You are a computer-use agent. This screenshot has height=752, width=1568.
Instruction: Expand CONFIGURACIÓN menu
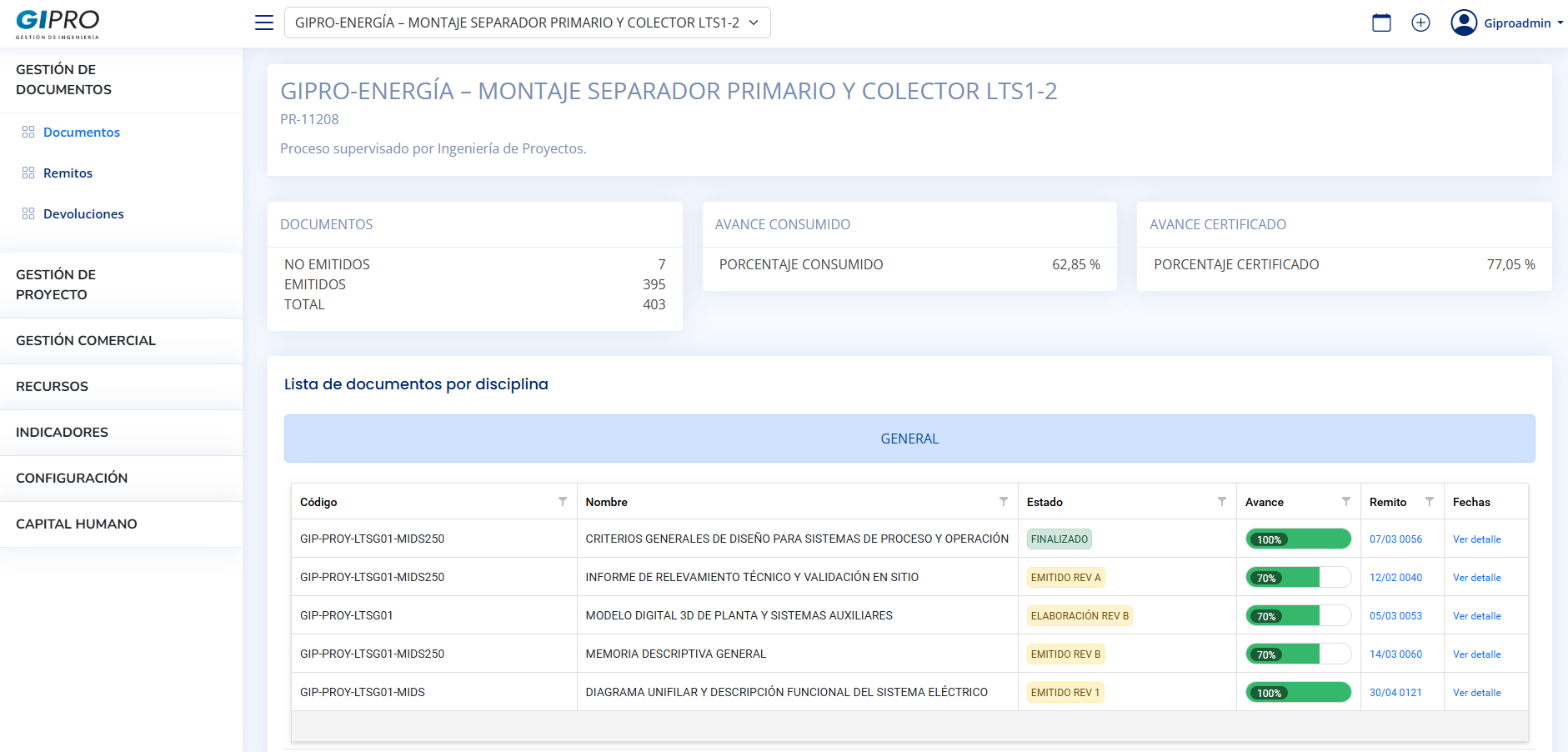(121, 478)
